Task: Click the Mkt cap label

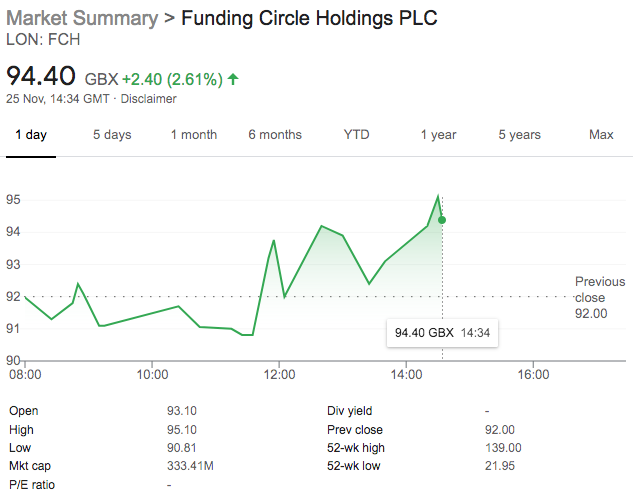Action: (x=30, y=466)
